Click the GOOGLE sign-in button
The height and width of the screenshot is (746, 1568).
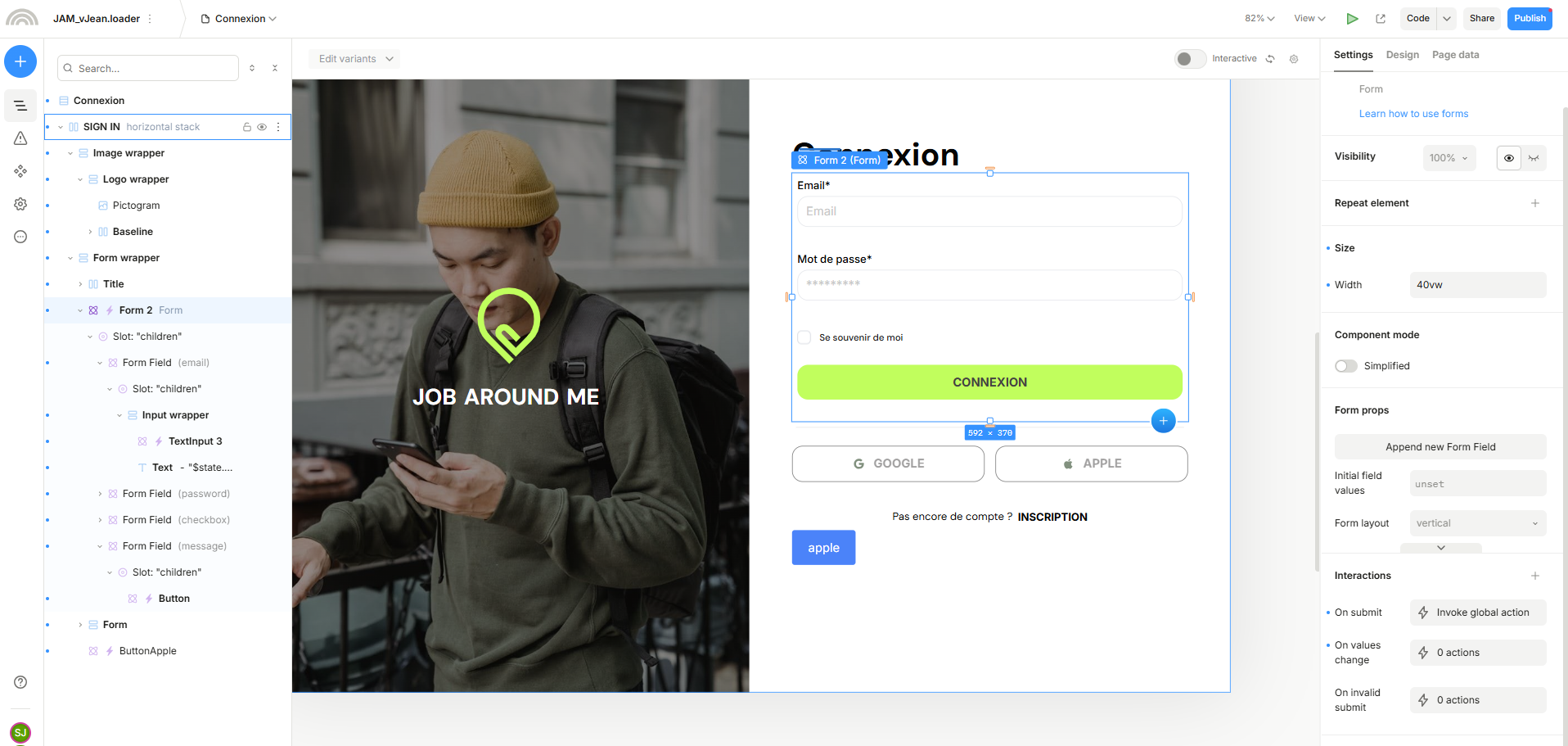pyautogui.click(x=888, y=463)
